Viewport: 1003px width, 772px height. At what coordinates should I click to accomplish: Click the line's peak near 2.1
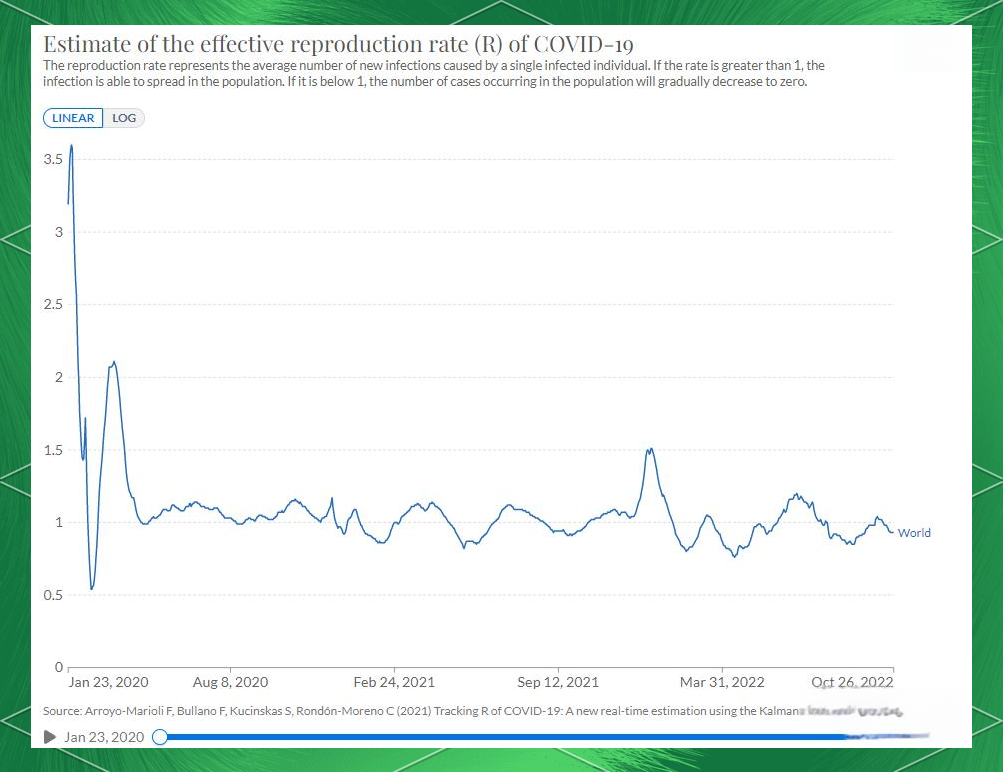pyautogui.click(x=114, y=362)
